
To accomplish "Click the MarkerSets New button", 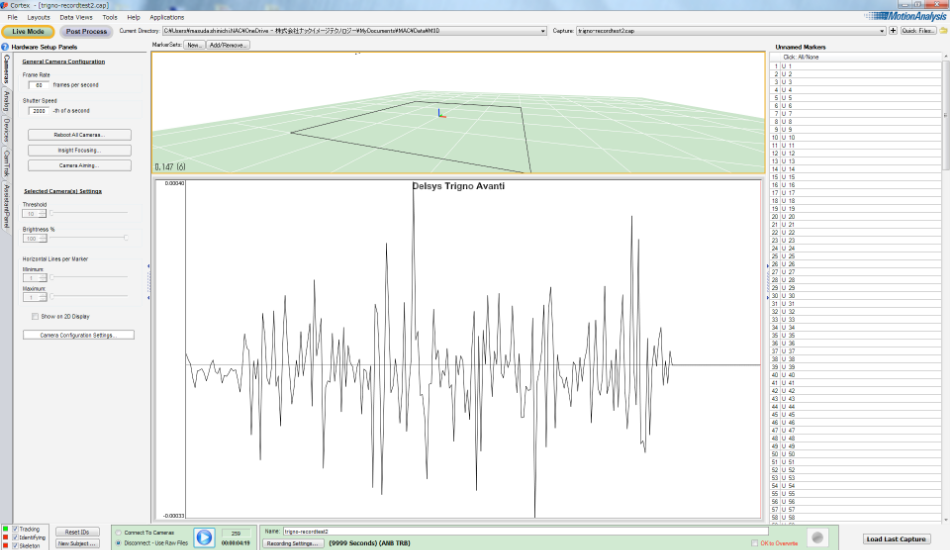I will [194, 45].
